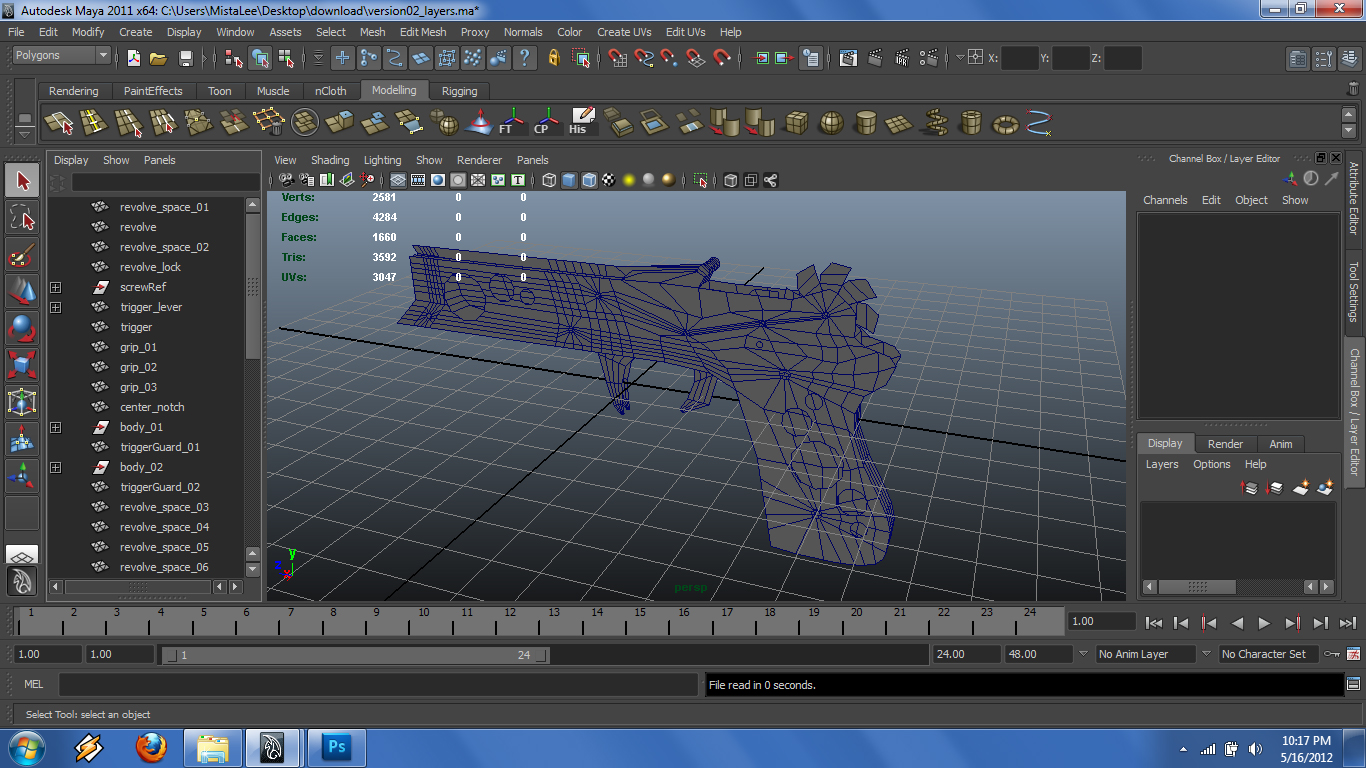Click the IPR render clapperboard icon
1366x768 pixels.
coord(901,58)
